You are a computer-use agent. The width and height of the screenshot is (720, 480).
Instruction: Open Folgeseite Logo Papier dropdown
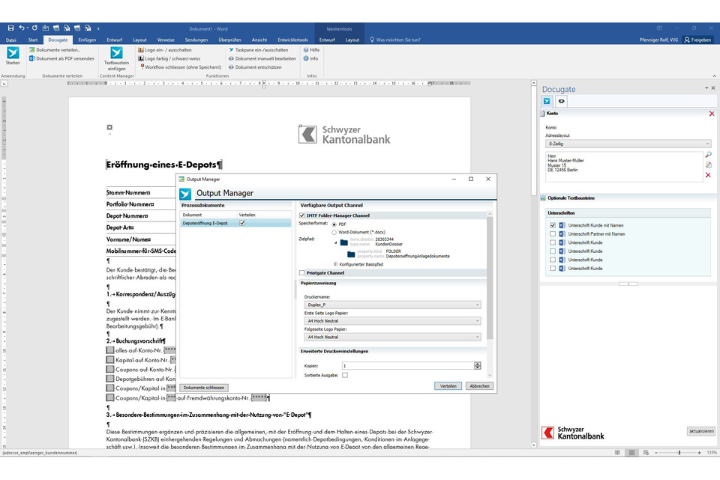point(392,337)
